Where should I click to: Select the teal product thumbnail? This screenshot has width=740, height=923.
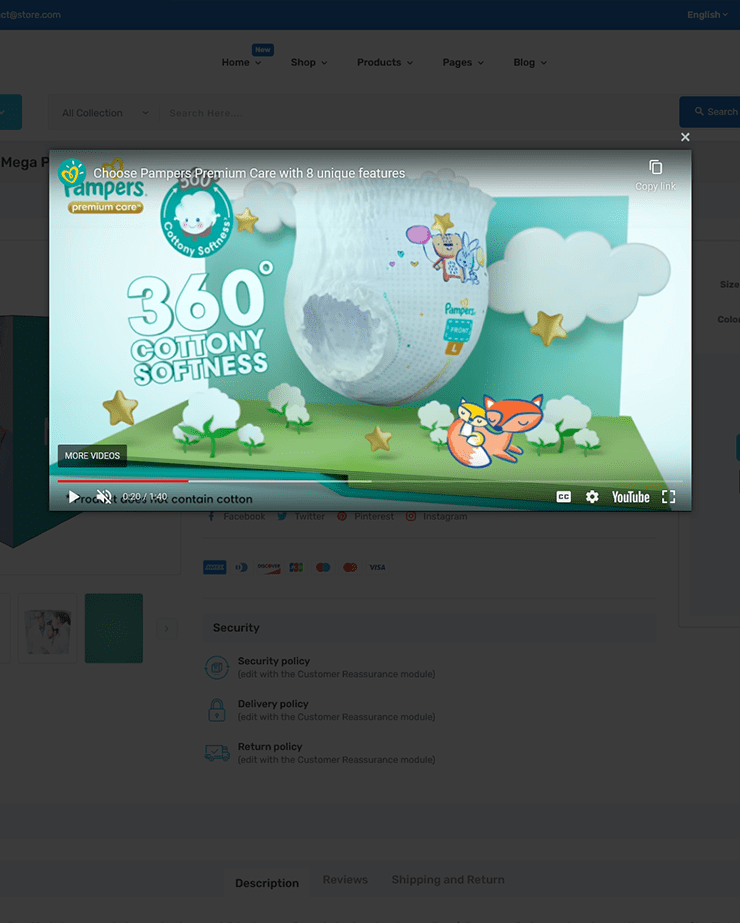click(x=114, y=628)
